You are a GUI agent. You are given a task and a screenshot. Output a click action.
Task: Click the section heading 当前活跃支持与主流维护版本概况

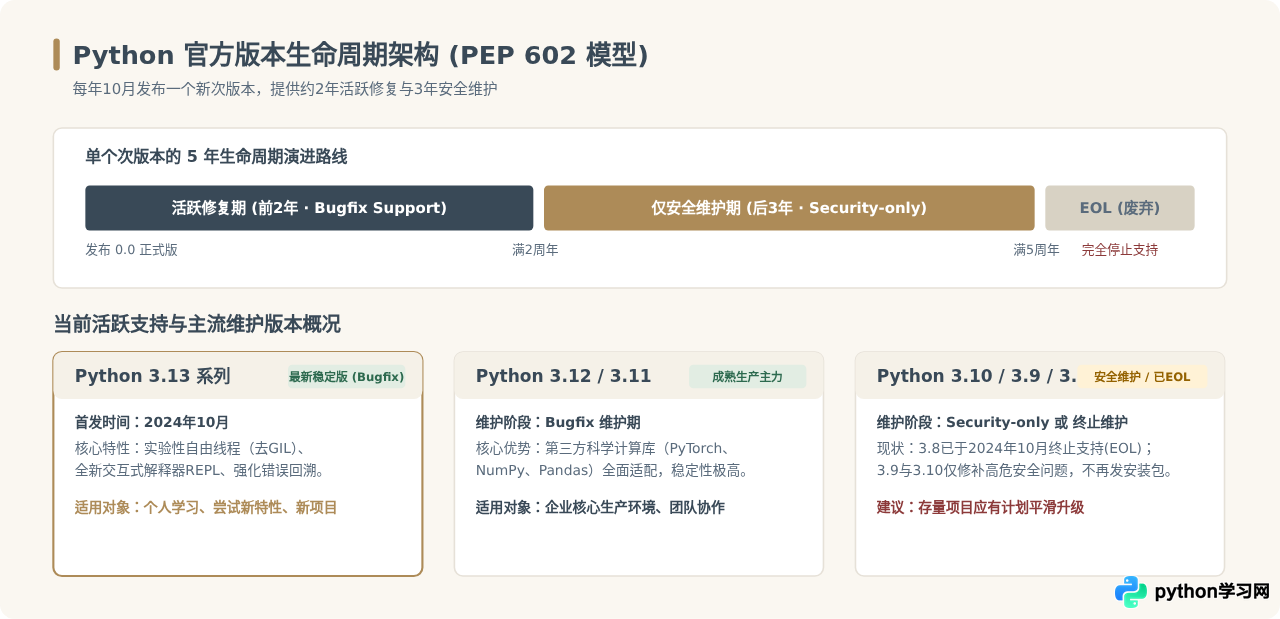(x=197, y=324)
